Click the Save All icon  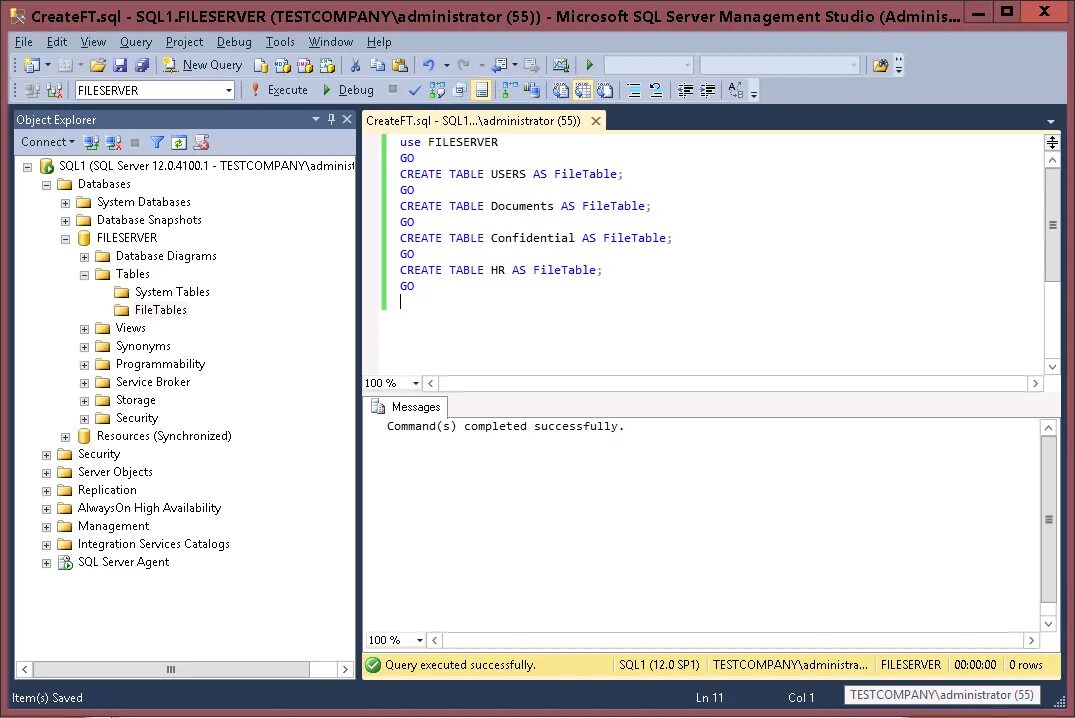coord(142,65)
